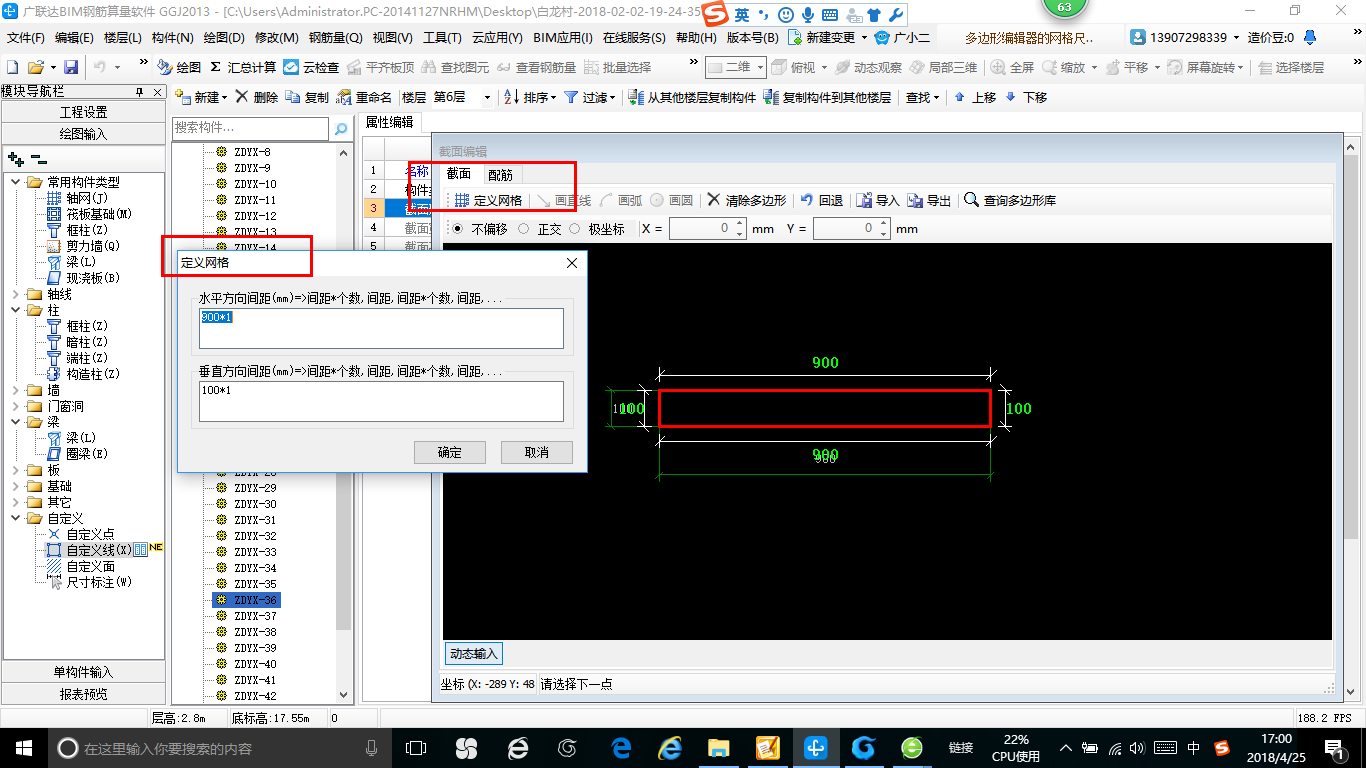1366x768 pixels.
Task: Click the Sogou input method S icon
Action: (x=714, y=15)
